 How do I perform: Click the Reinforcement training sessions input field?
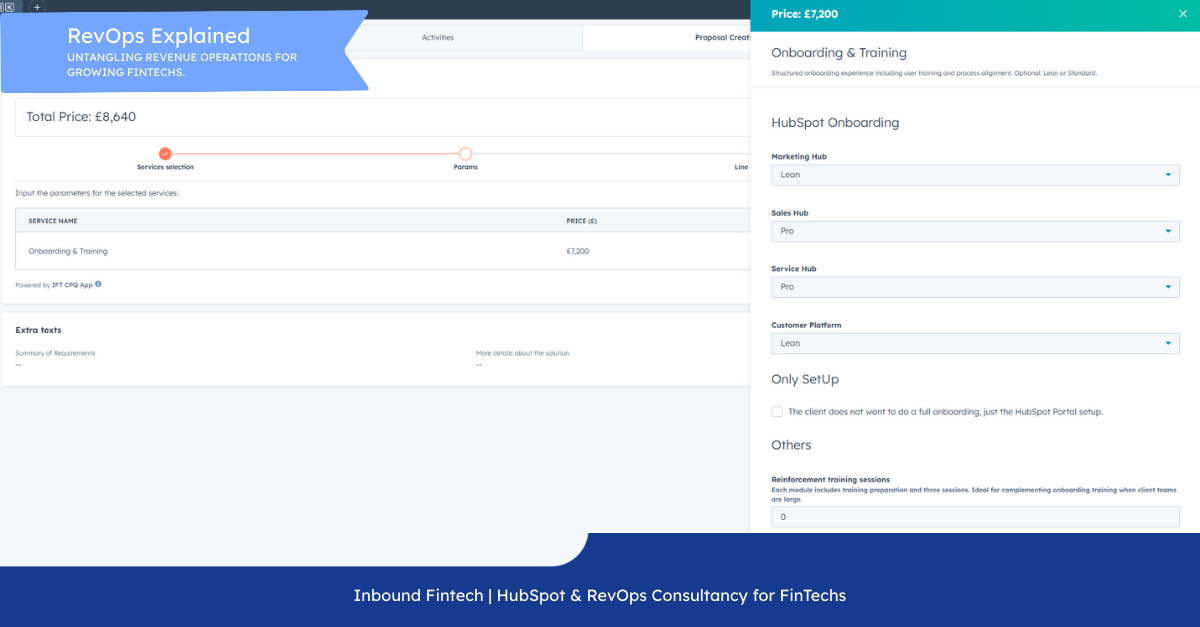[x=975, y=517]
